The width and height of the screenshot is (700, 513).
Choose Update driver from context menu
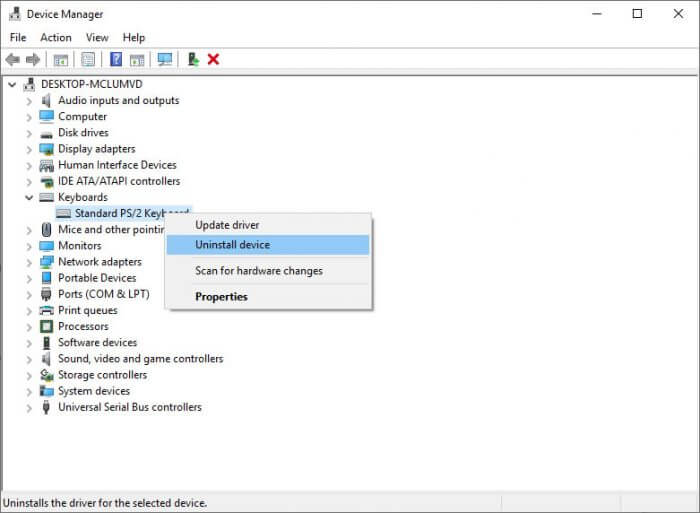268,225
